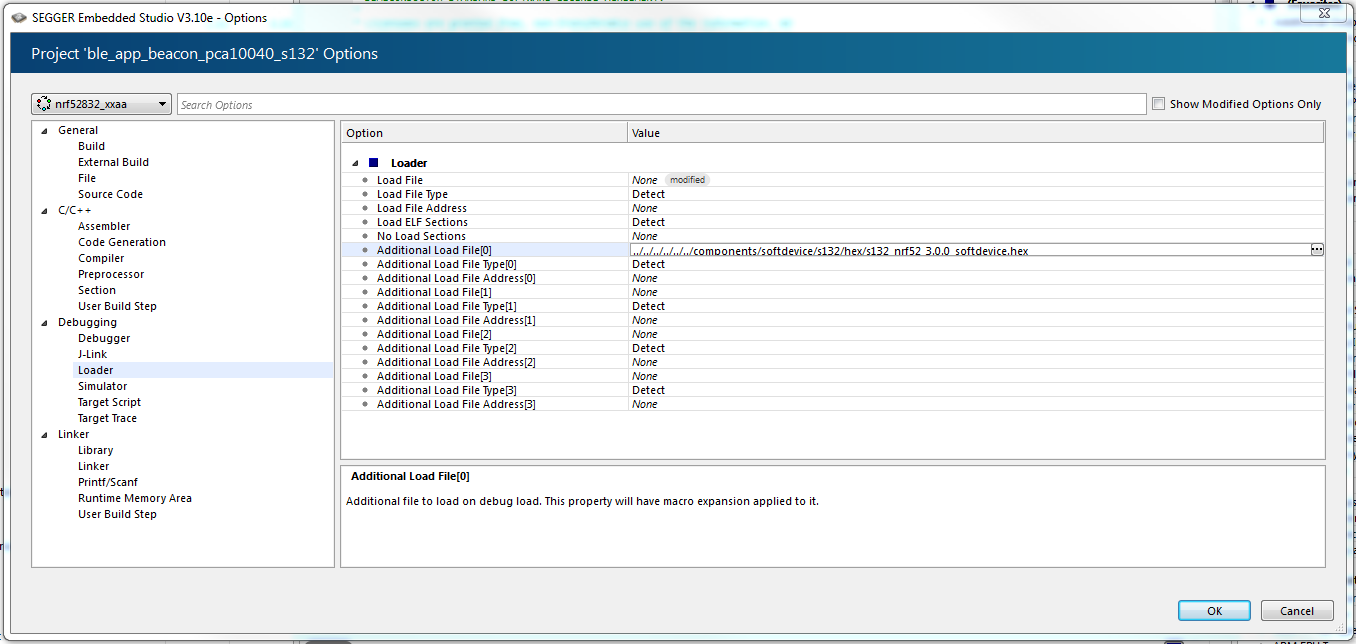The height and width of the screenshot is (644, 1356).
Task: Select Additional Load File Type[1] row
Action: point(832,306)
